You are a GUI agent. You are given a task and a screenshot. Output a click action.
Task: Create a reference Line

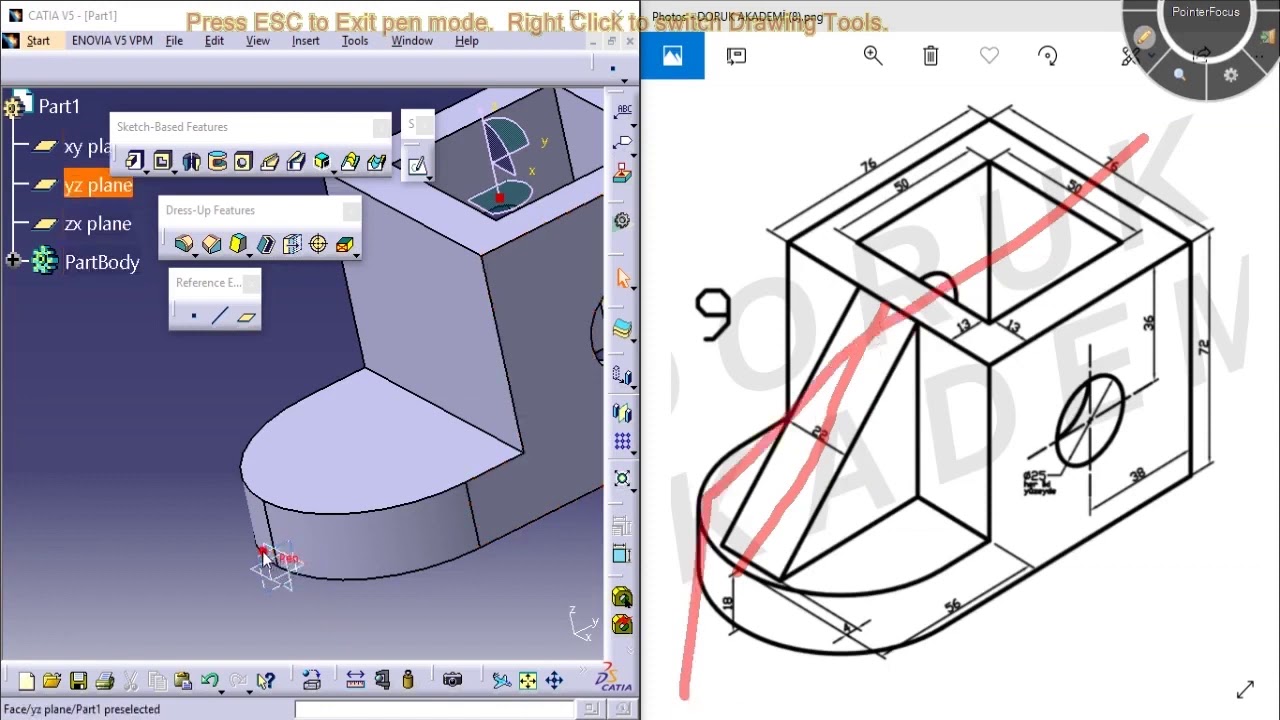click(220, 316)
